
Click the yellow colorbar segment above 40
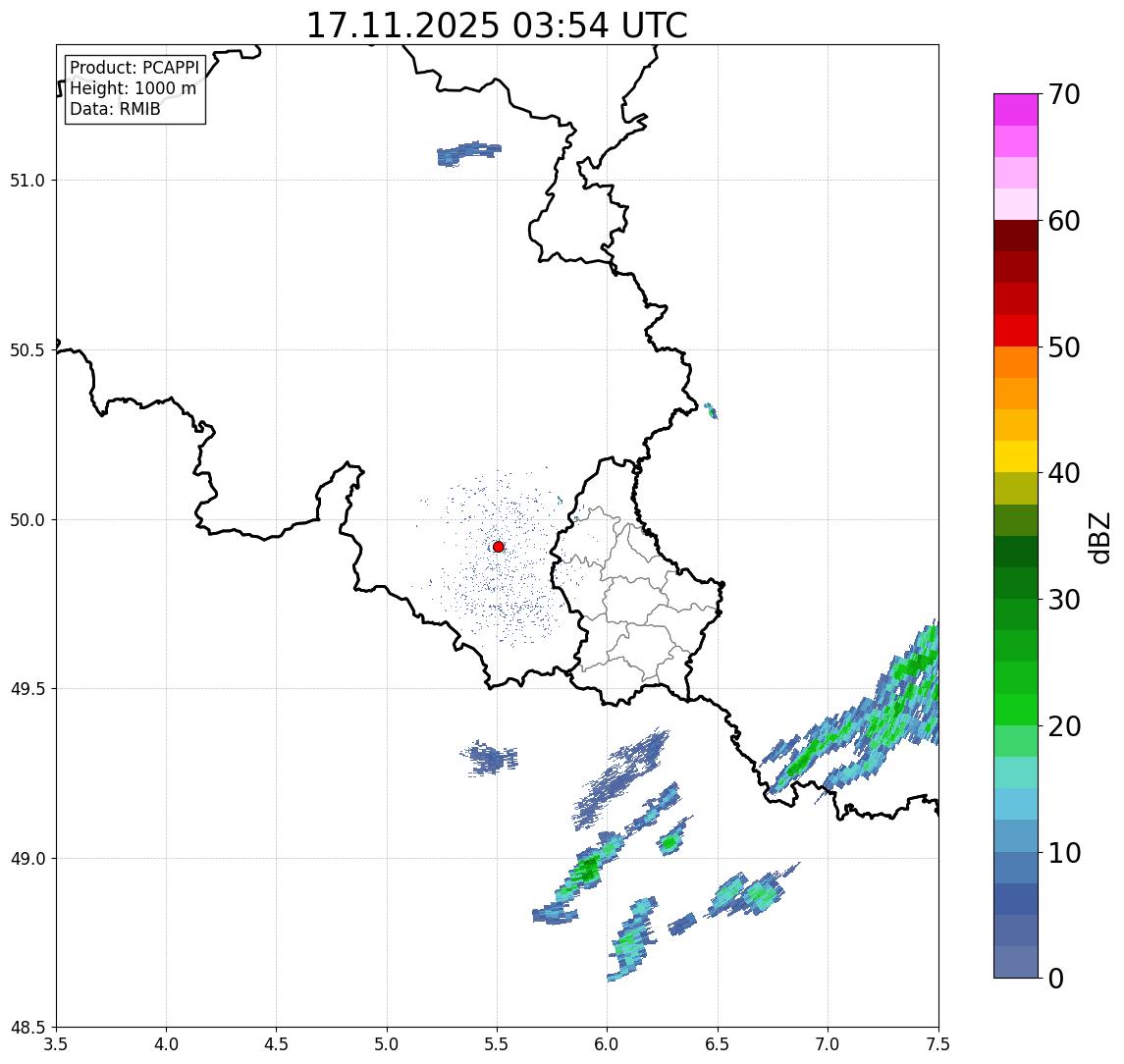pos(1016,456)
